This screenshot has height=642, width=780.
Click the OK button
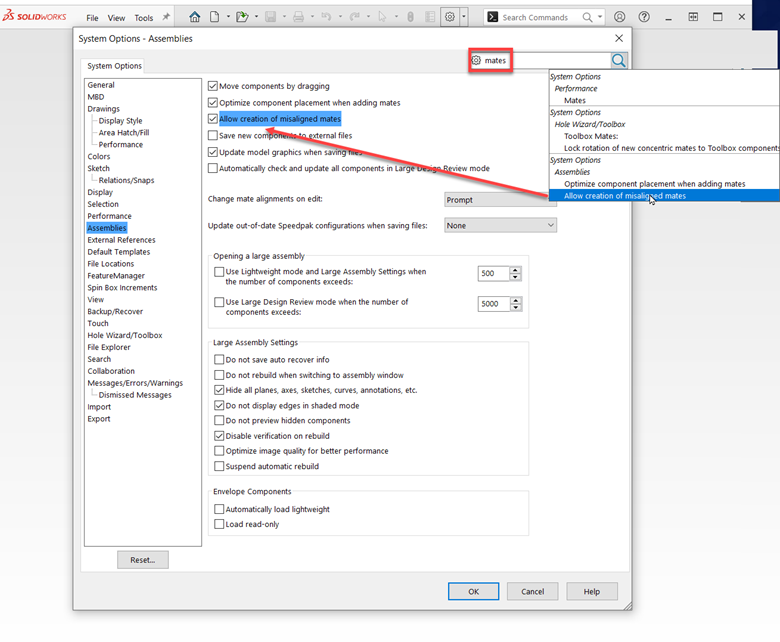point(474,591)
